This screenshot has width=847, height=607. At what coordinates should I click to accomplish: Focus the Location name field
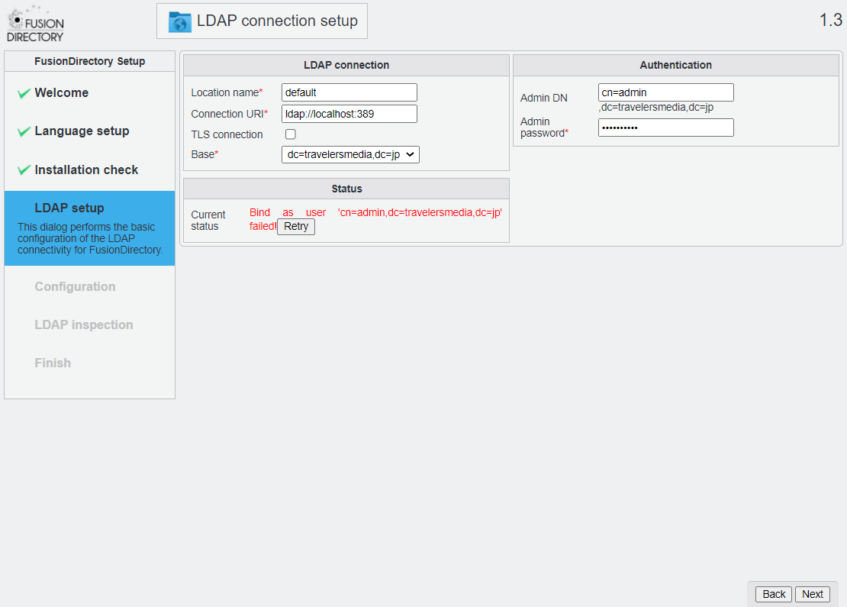tap(348, 92)
